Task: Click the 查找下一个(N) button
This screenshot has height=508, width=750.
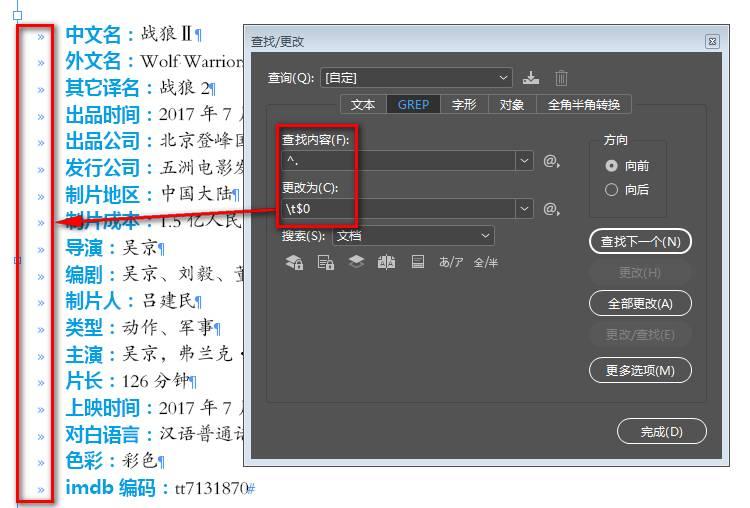Action: (x=640, y=242)
